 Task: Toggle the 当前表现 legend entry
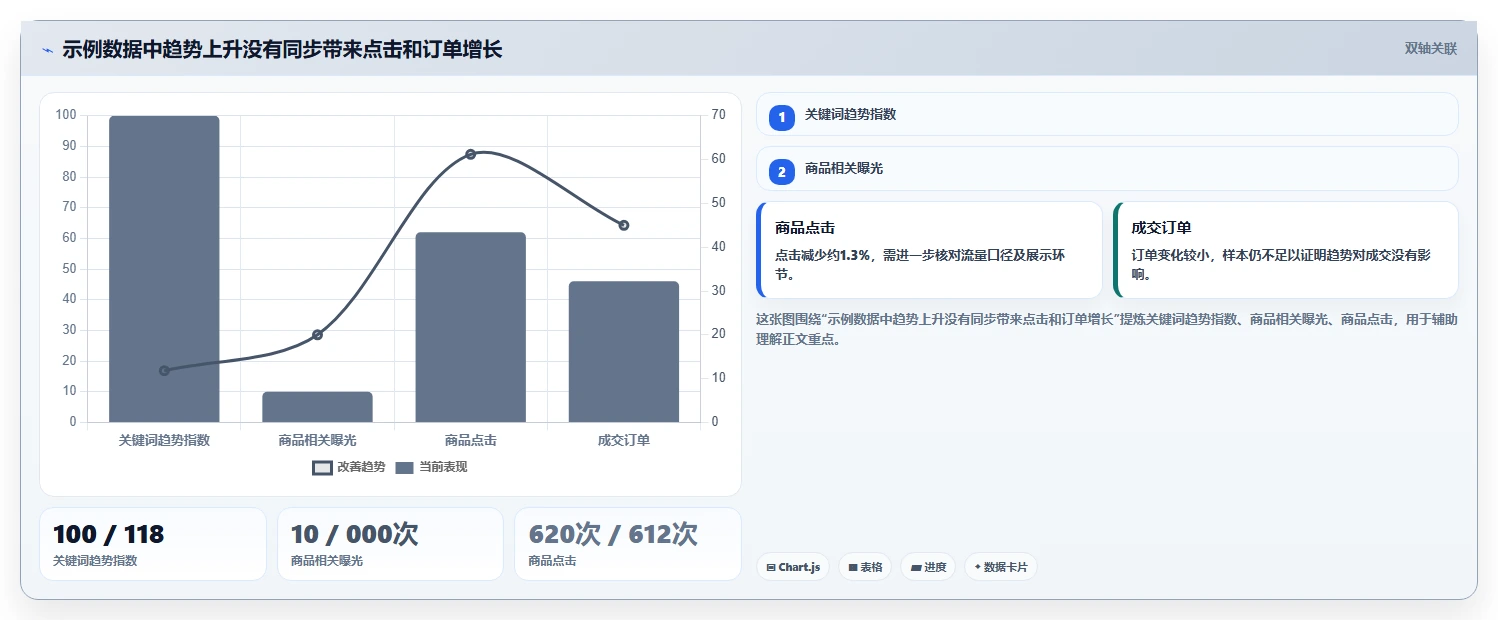432,467
